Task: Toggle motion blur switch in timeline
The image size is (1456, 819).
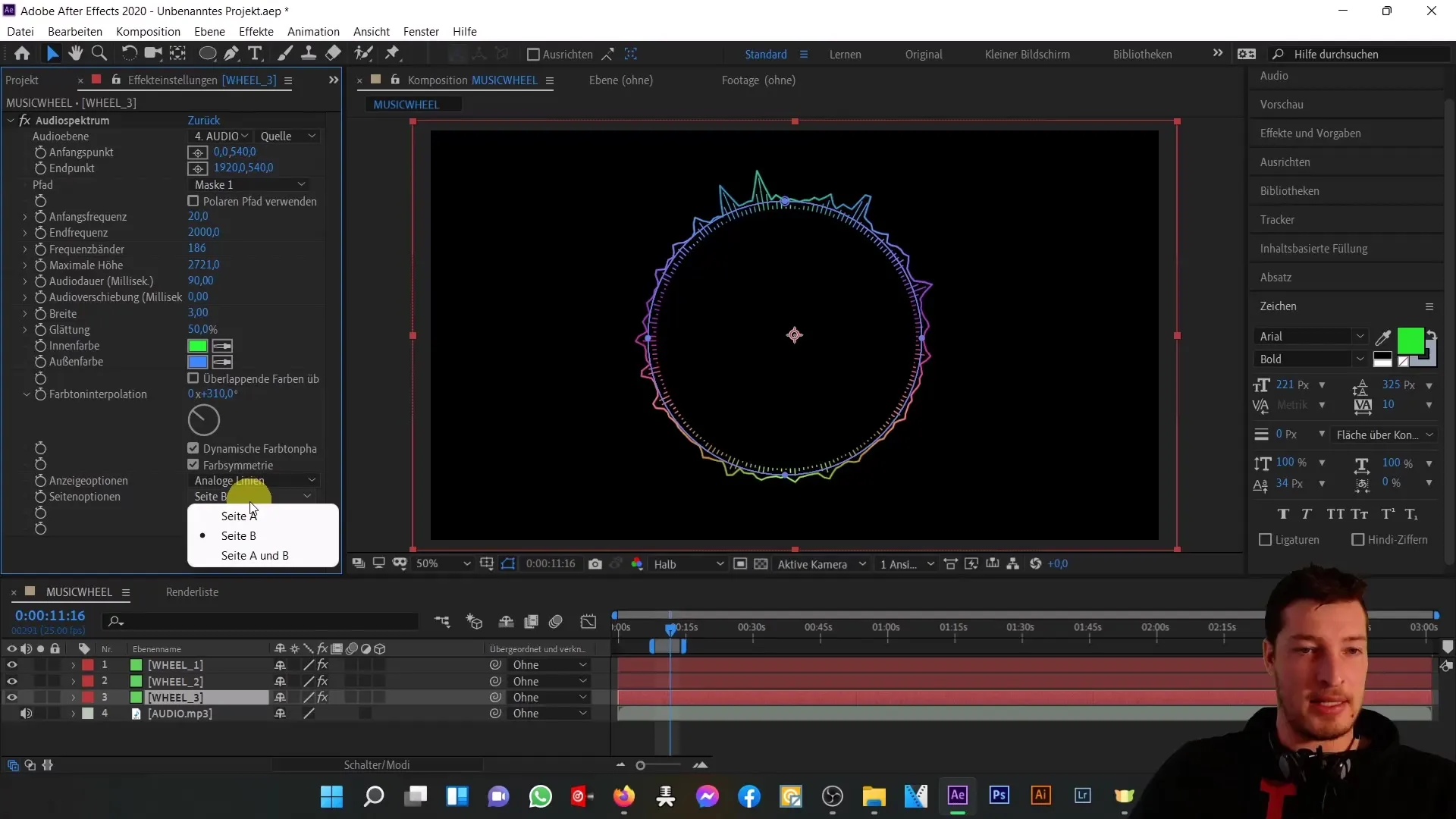Action: click(x=556, y=622)
